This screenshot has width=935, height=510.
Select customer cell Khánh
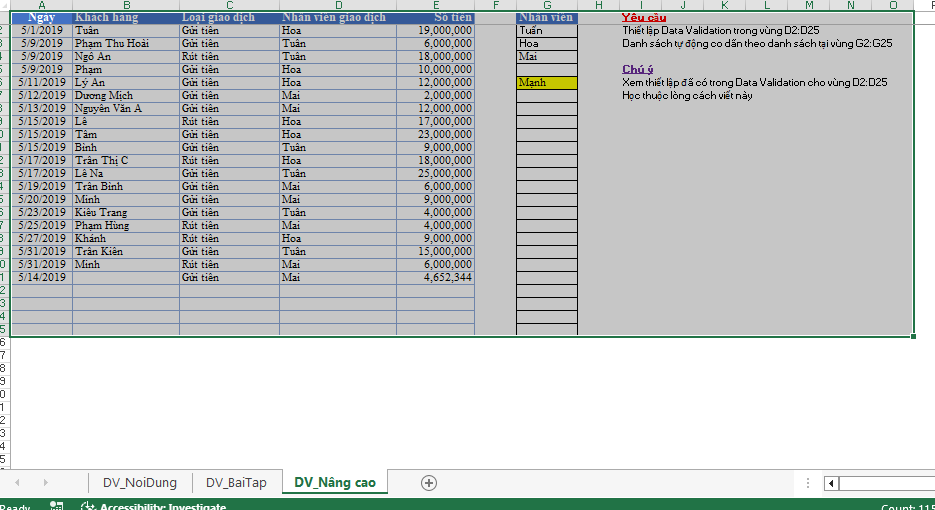click(x=126, y=239)
